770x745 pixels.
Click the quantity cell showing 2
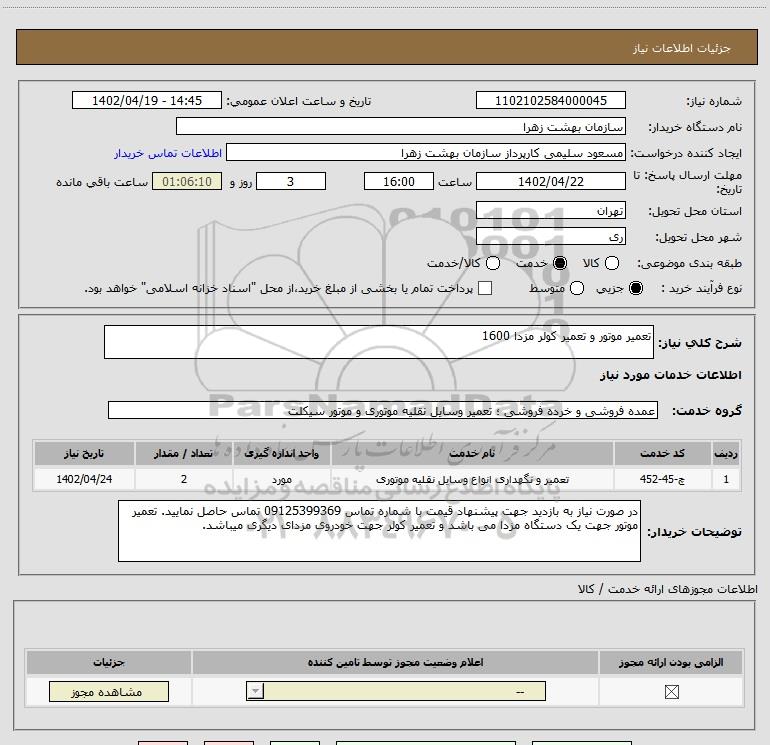pos(183,479)
